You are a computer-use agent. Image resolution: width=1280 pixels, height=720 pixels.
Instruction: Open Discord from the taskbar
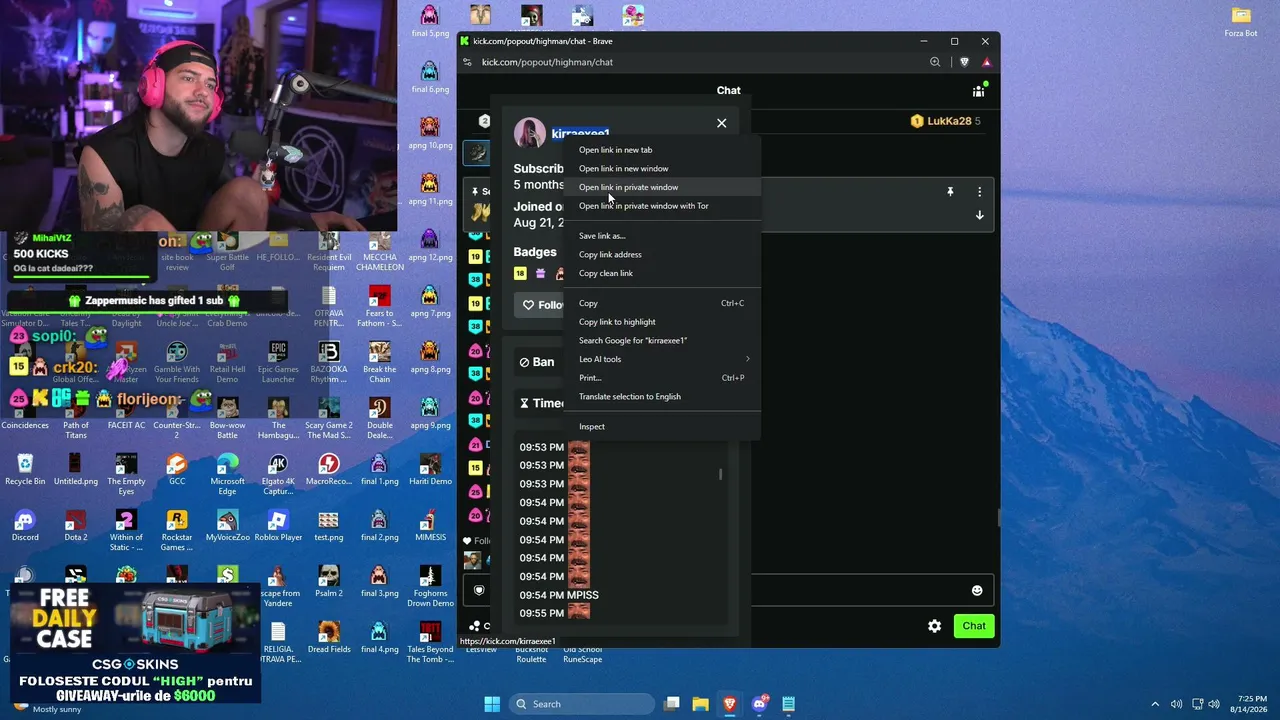(759, 704)
